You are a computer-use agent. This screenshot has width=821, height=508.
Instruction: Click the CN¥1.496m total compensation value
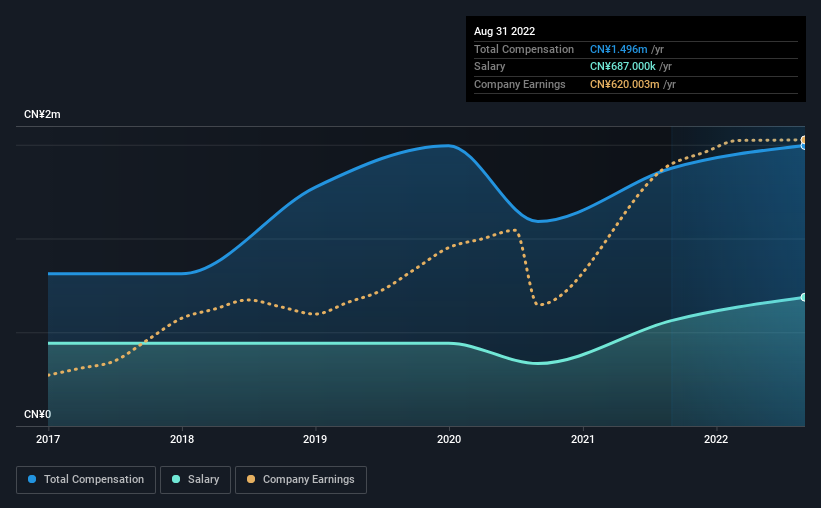tap(618, 49)
